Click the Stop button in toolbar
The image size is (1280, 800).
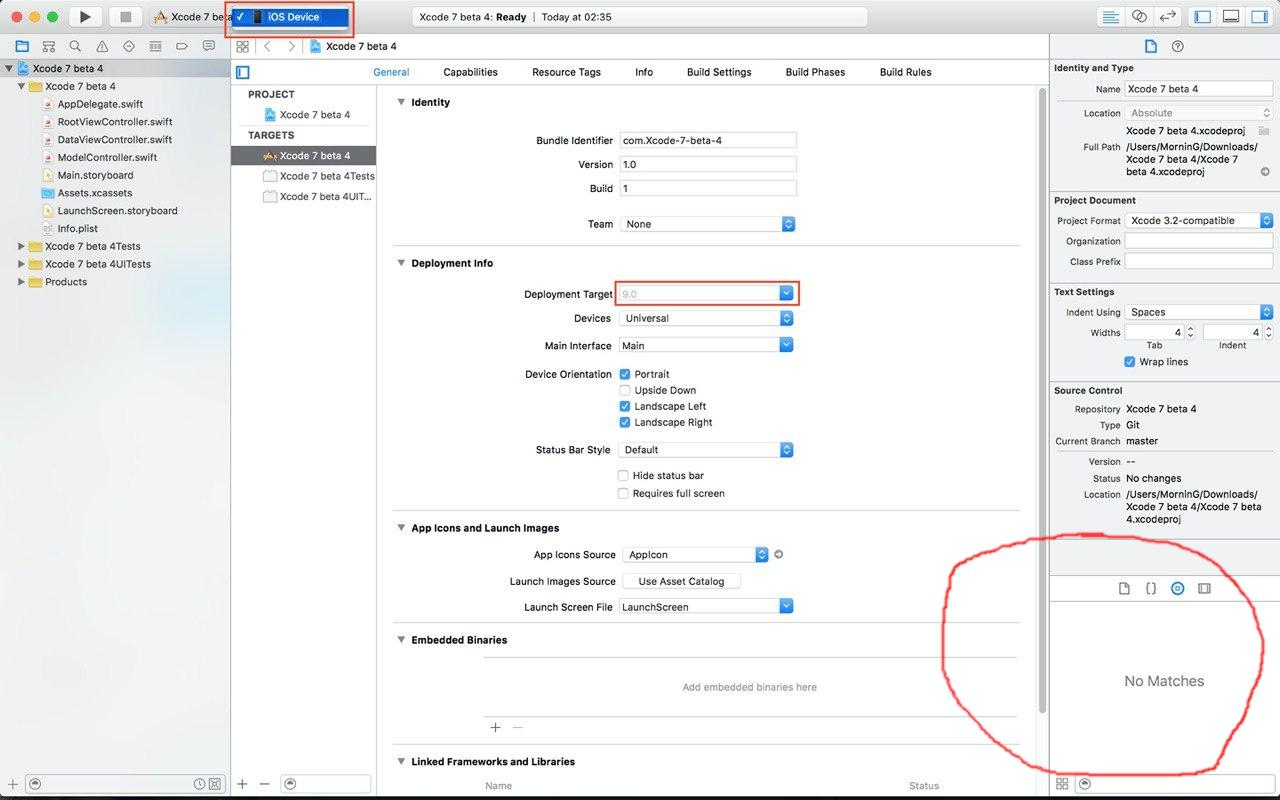pyautogui.click(x=125, y=17)
